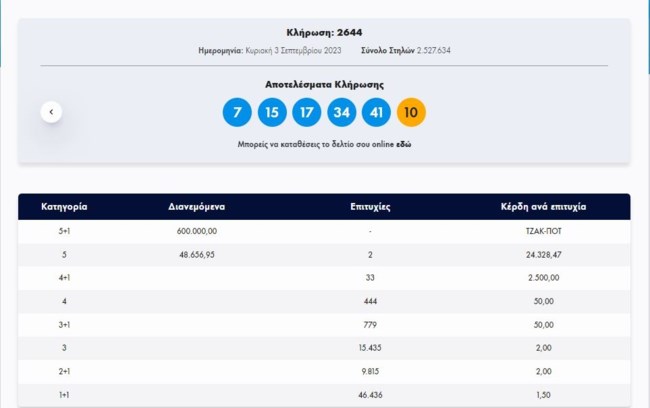650x408 pixels.
Task: Click the "Κέρδη ανά επιτυχία" header
Action: [543, 207]
